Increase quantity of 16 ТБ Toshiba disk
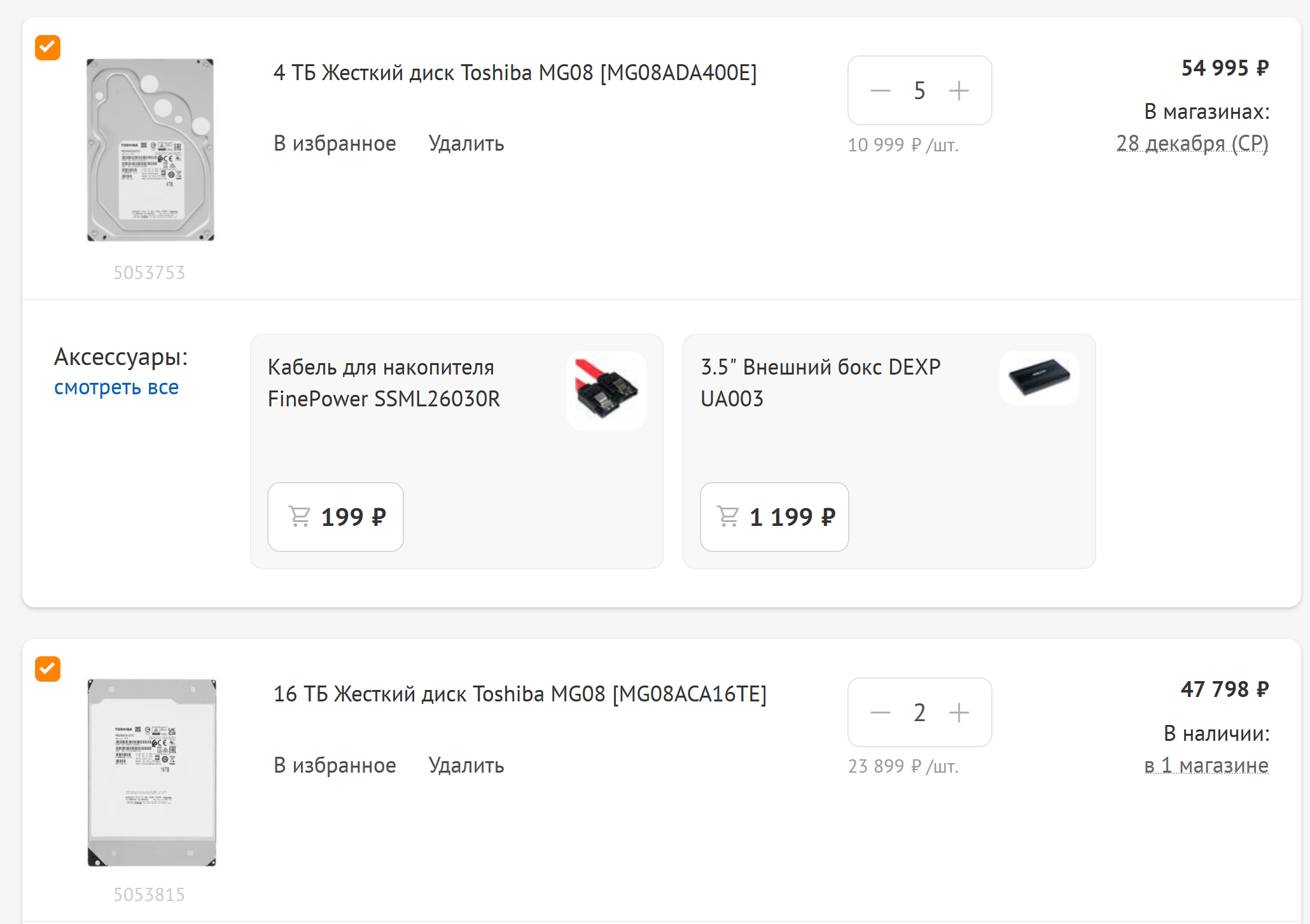 point(959,713)
